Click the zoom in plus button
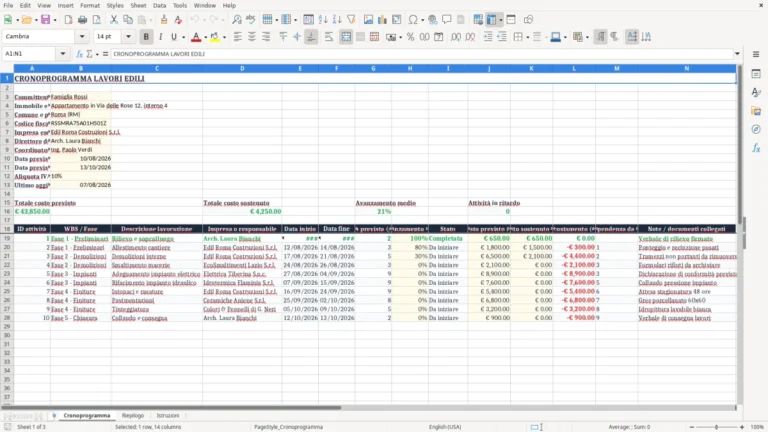The width and height of the screenshot is (768, 432). (x=742, y=427)
